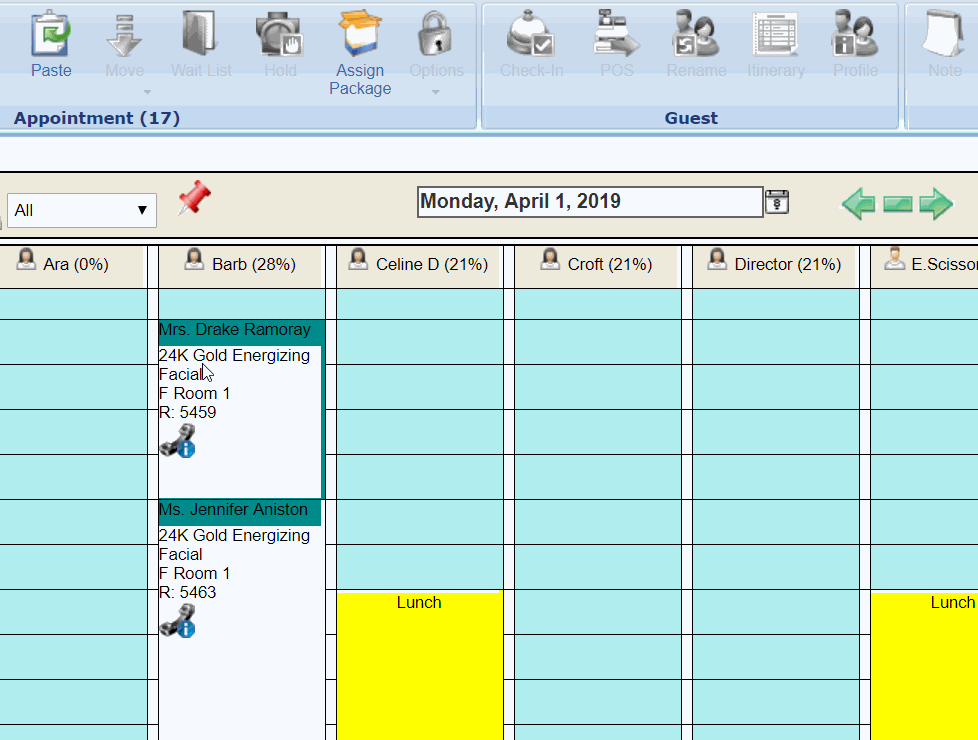Expand the Options dropdown arrow
The height and width of the screenshot is (740, 978).
tap(436, 92)
